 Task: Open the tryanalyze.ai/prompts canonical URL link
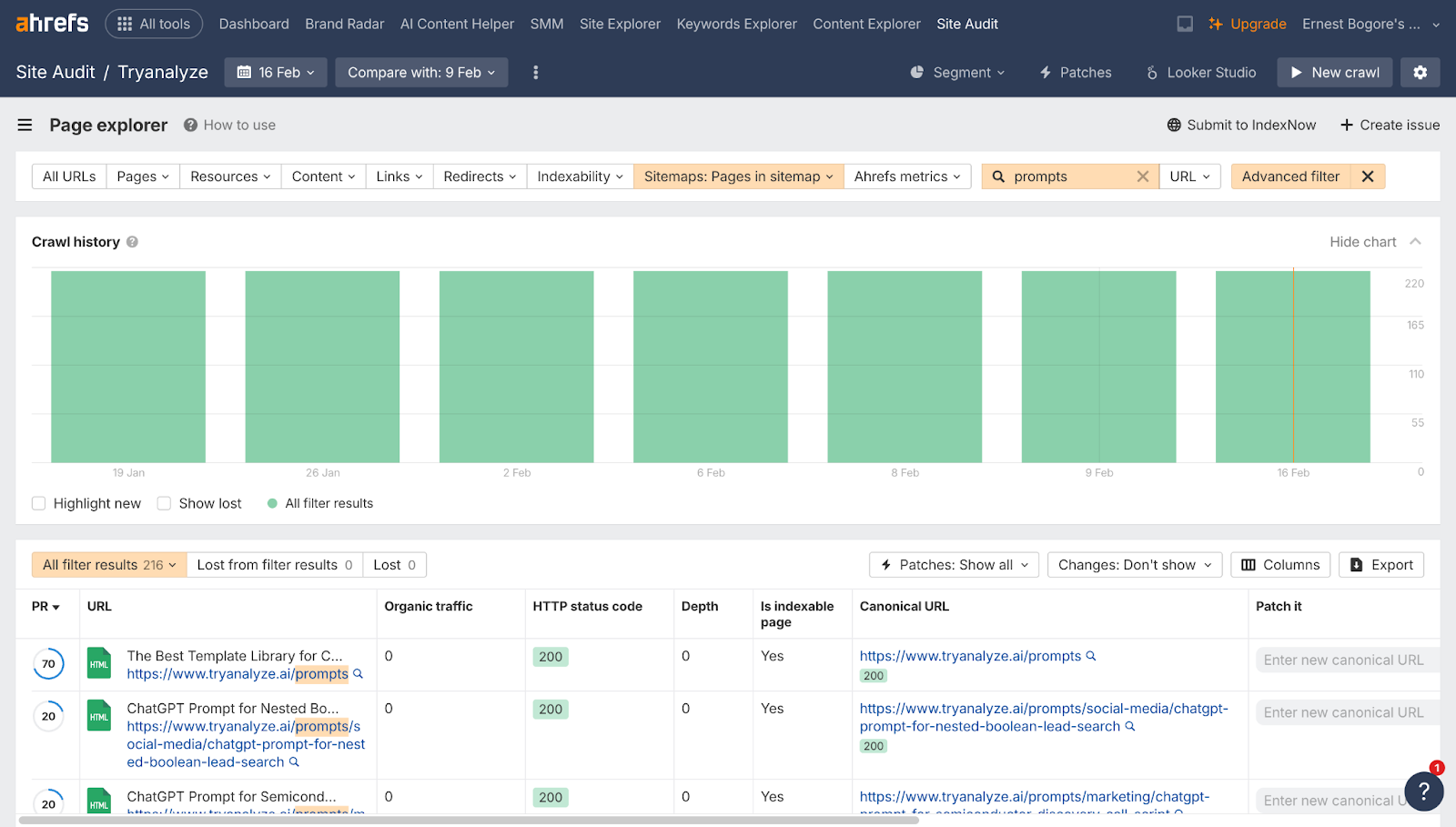click(x=969, y=655)
